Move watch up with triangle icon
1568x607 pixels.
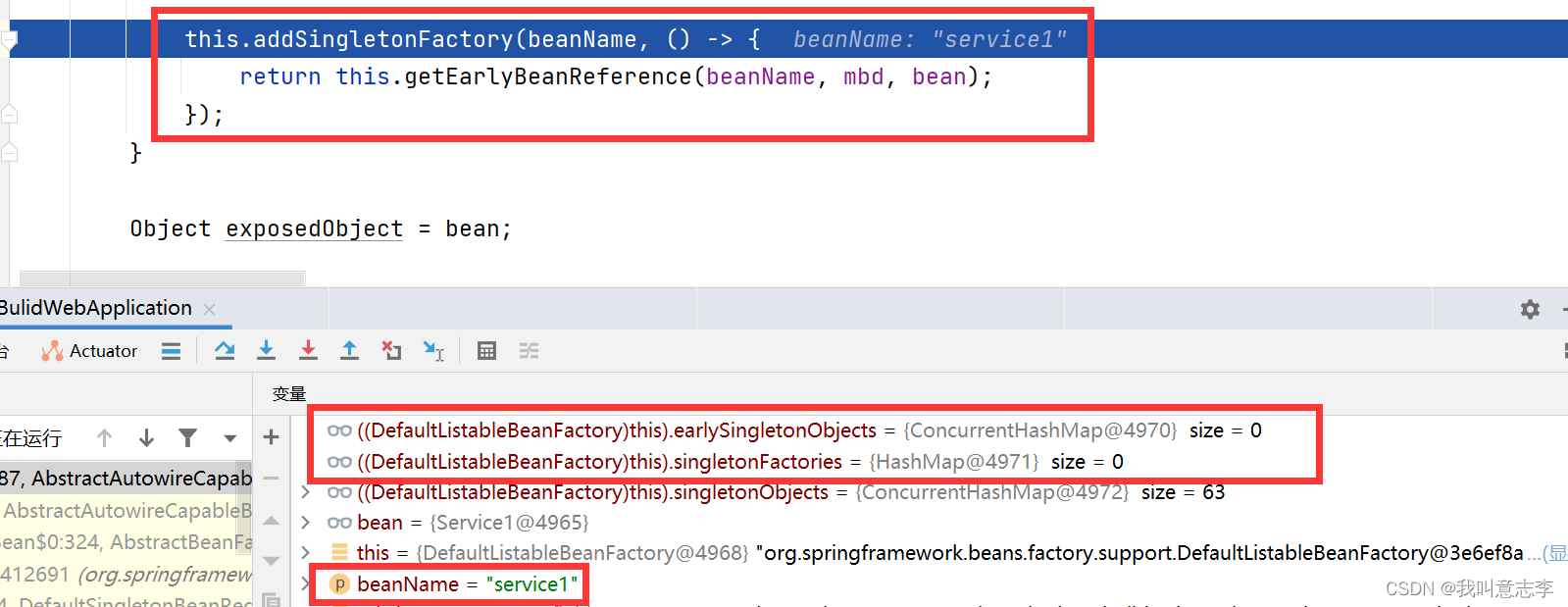272,520
